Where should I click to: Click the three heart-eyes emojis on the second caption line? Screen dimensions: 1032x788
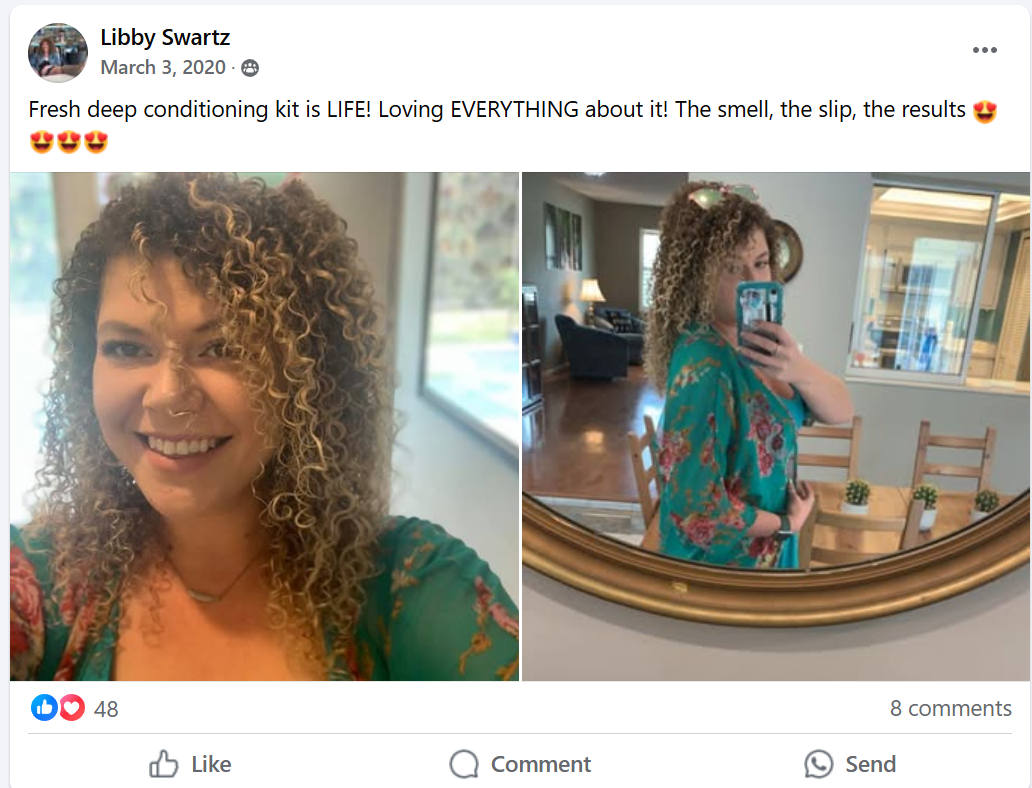69,142
